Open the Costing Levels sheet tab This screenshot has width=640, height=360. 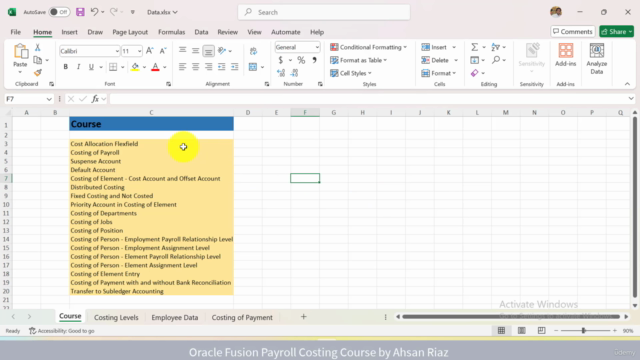pos(116,317)
